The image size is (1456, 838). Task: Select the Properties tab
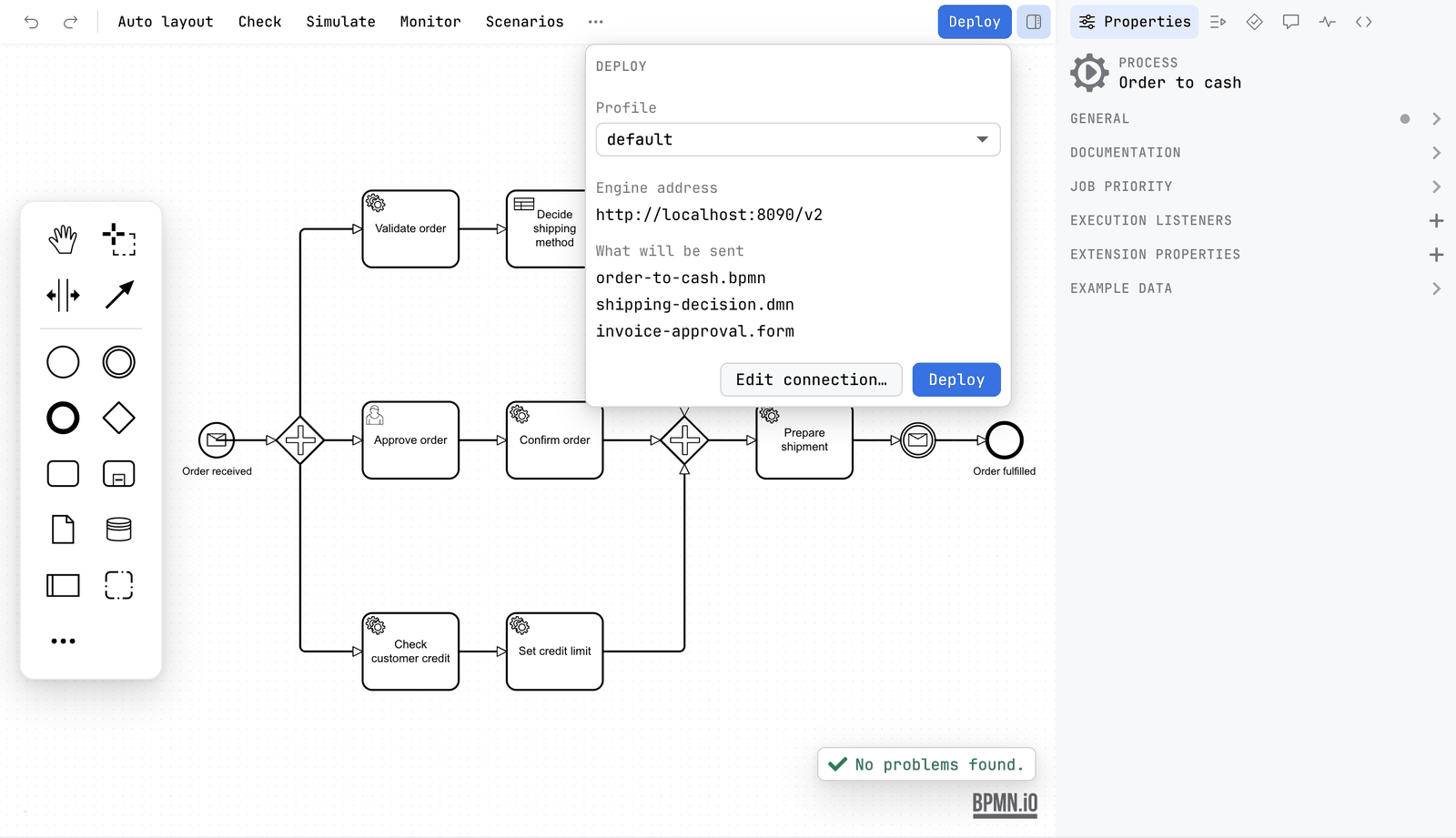1135,22
